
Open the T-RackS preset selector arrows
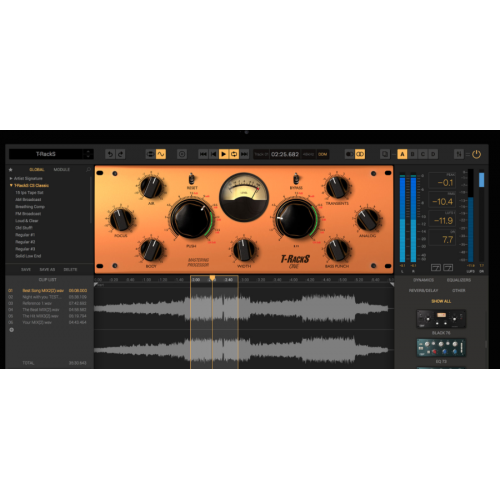click(x=88, y=154)
